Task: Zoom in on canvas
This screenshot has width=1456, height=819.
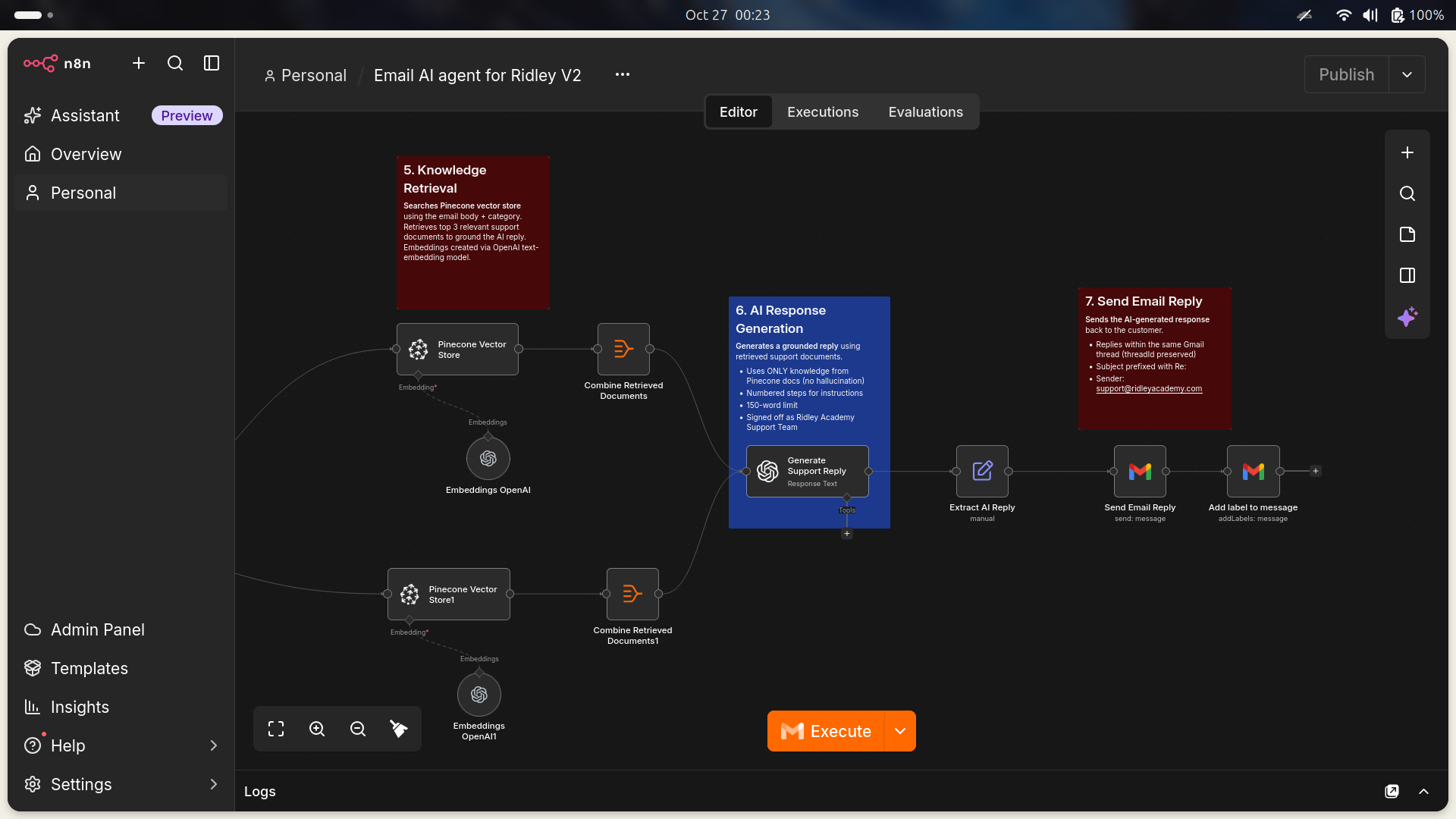Action: click(x=317, y=729)
